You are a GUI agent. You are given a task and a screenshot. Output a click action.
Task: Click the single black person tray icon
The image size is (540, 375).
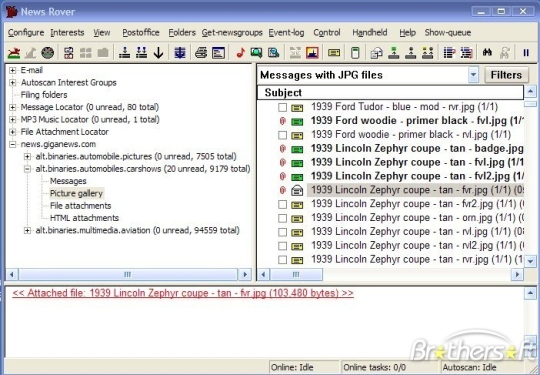click(411, 53)
